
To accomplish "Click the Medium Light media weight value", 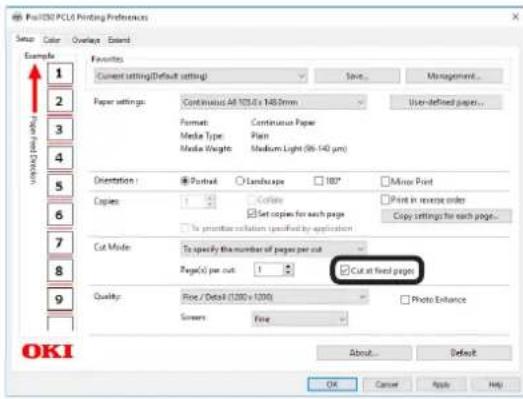I will tap(299, 148).
